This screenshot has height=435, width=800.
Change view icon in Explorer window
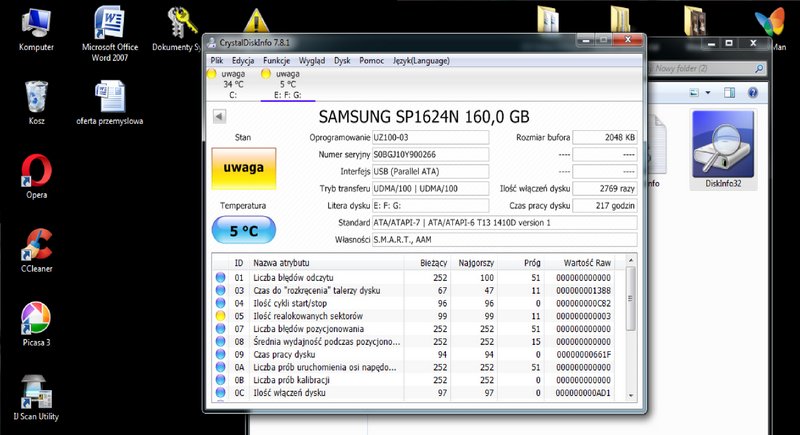coord(694,92)
